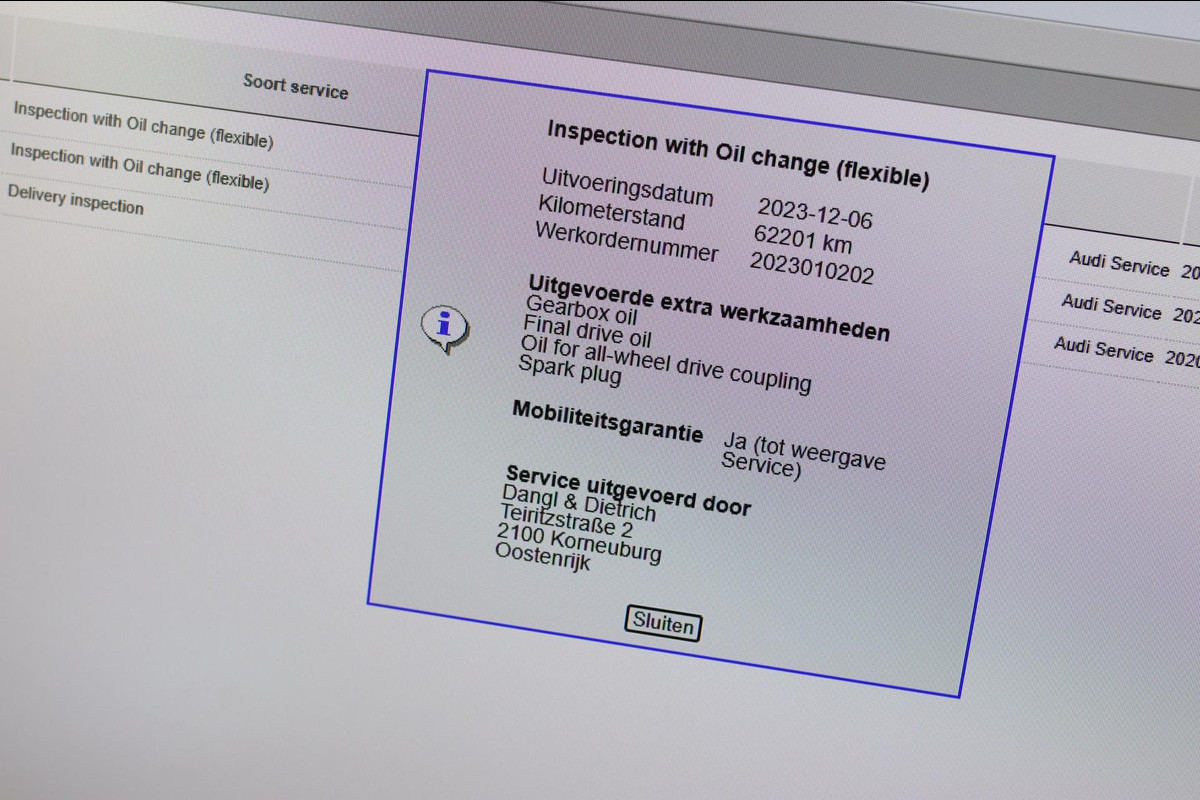Close the dialog with the Sluiten button
Screen dimensions: 1200x800
(663, 624)
